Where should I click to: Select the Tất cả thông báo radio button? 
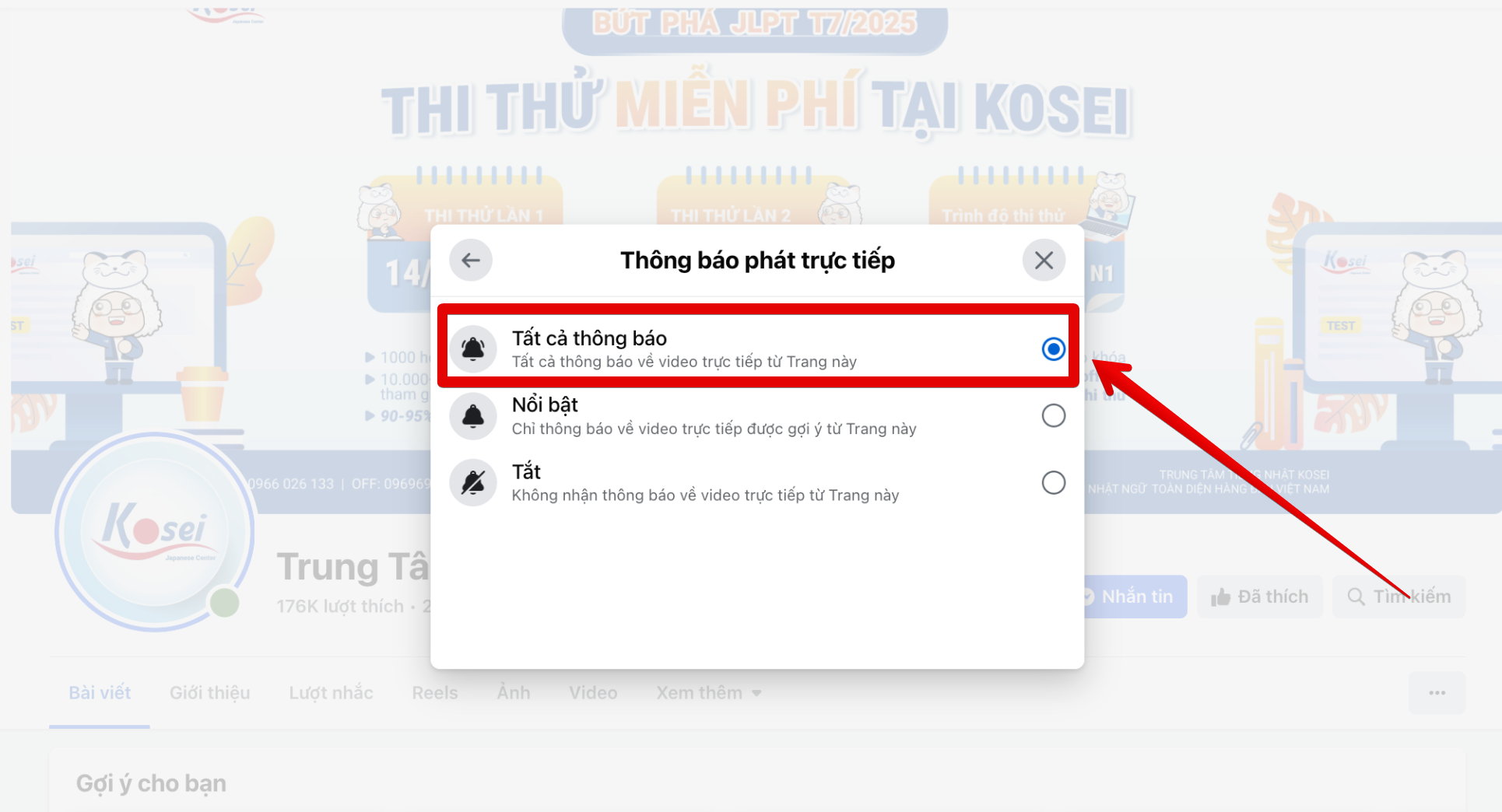pos(1053,348)
